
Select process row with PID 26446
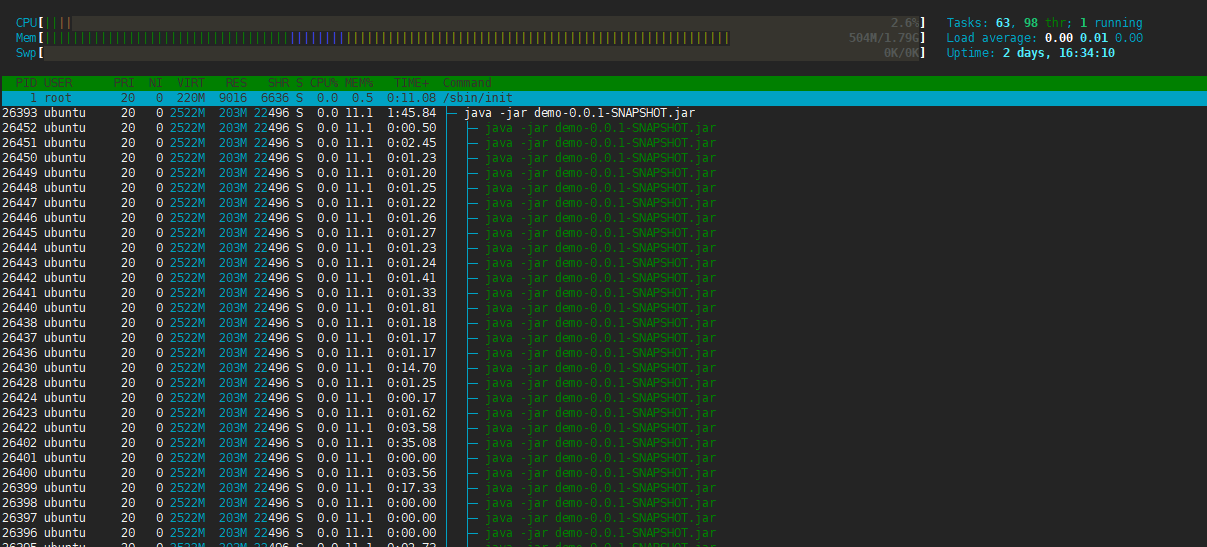pos(603,218)
